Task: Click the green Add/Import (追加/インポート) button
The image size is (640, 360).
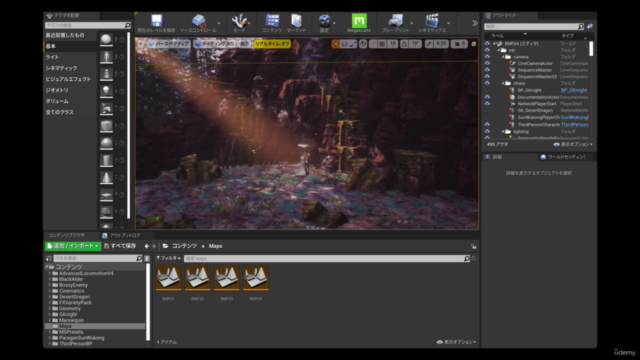Action: coord(73,246)
